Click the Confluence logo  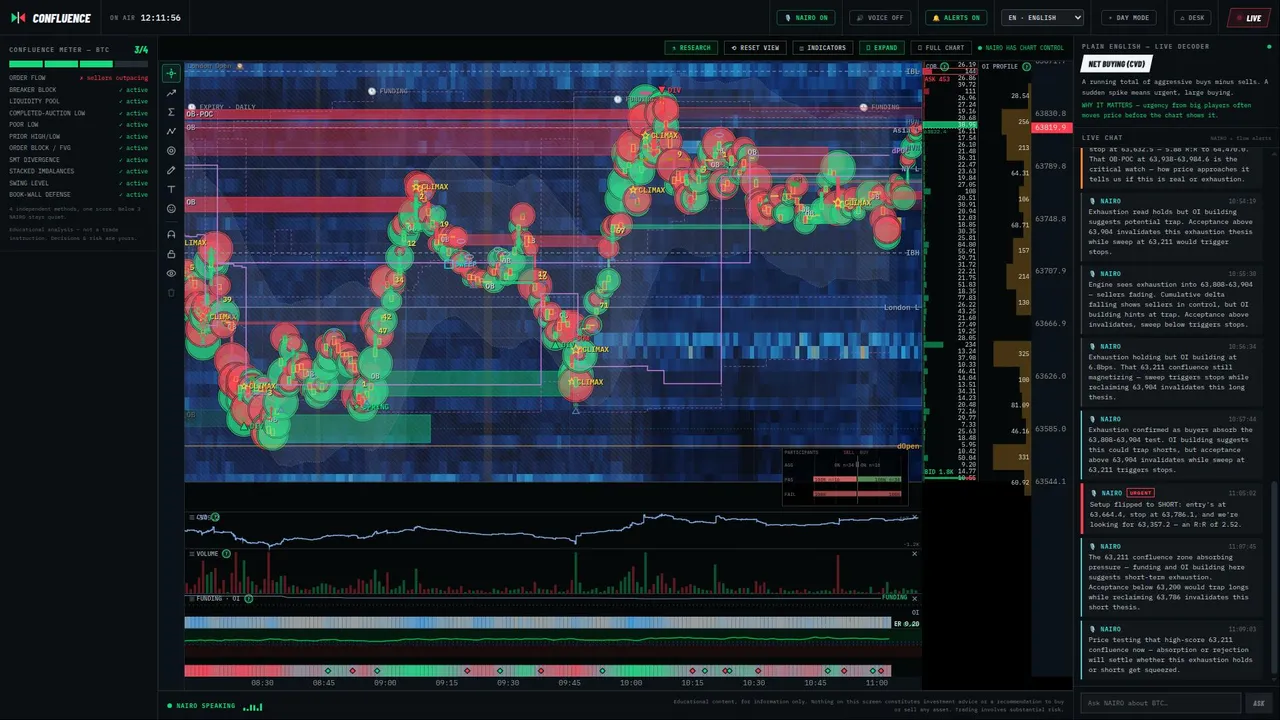[51, 18]
